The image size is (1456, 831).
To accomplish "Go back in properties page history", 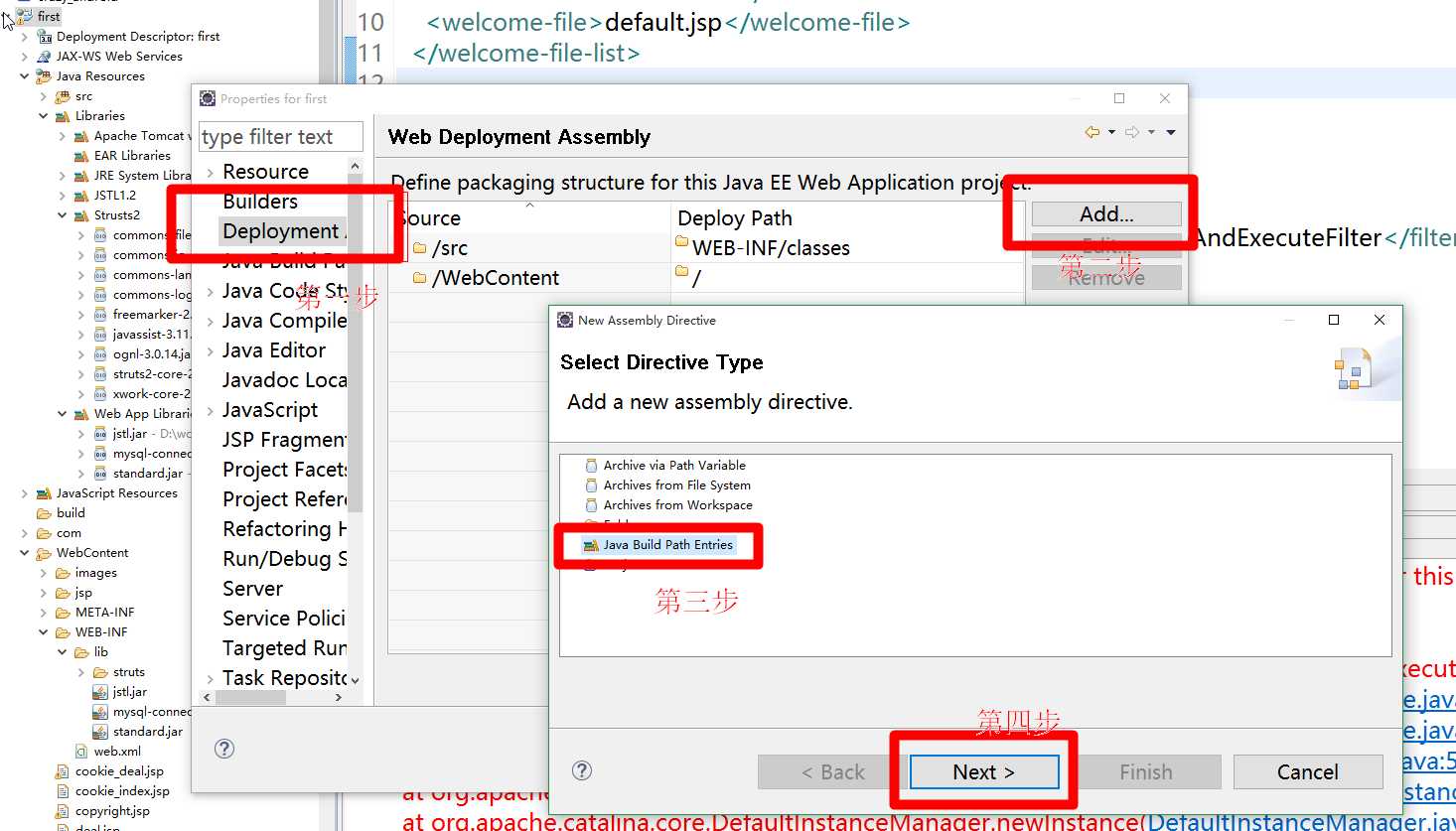I will point(1092,132).
